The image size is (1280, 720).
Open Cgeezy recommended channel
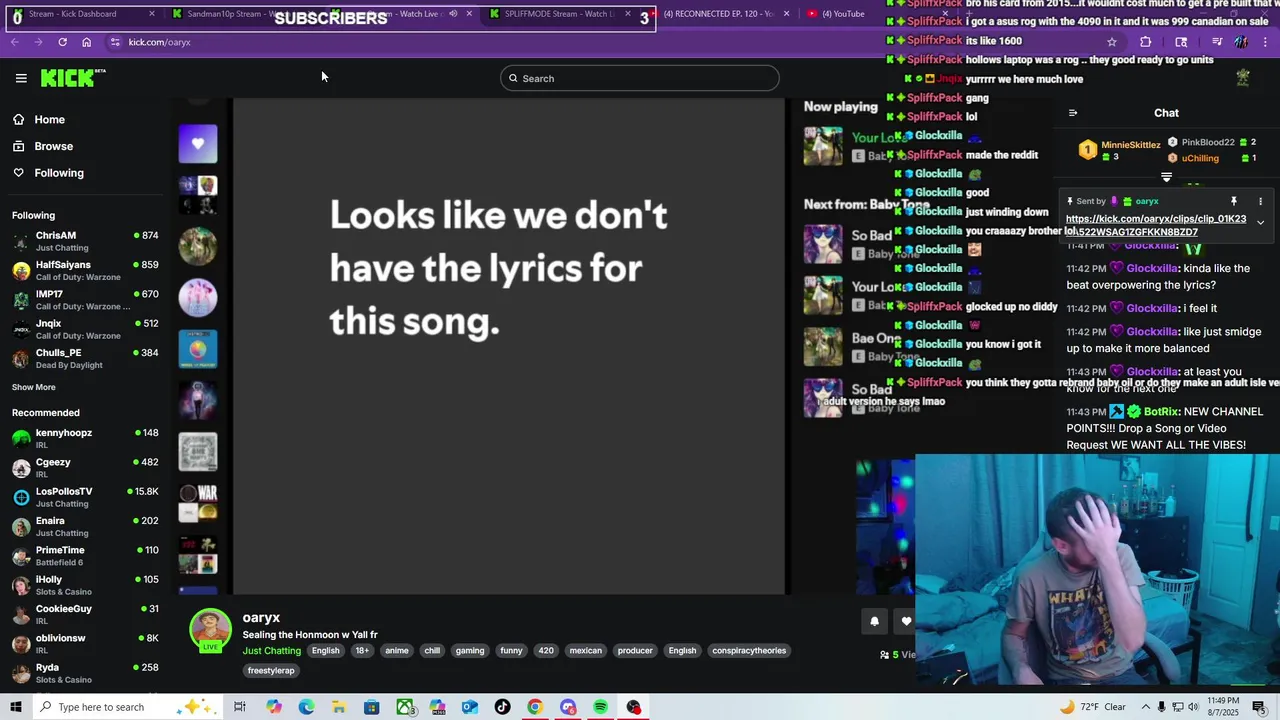85,468
